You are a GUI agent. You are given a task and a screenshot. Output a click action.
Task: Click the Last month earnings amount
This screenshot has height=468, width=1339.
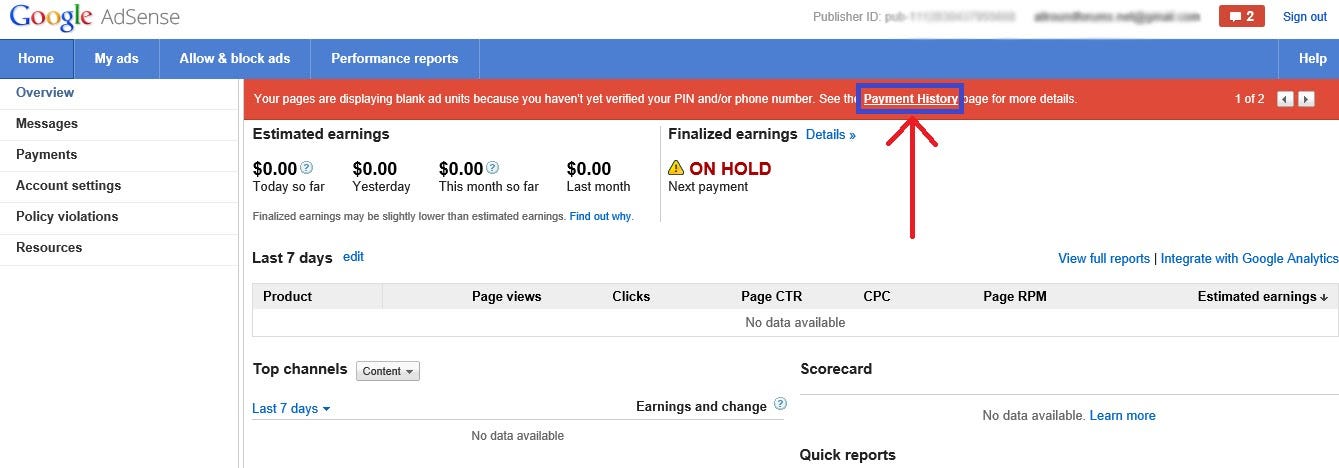(x=589, y=169)
